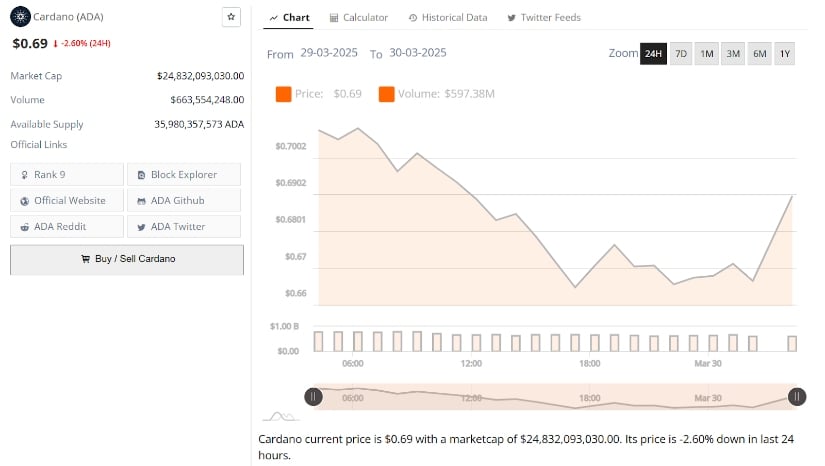Select the 24H zoom range

[x=653, y=53]
